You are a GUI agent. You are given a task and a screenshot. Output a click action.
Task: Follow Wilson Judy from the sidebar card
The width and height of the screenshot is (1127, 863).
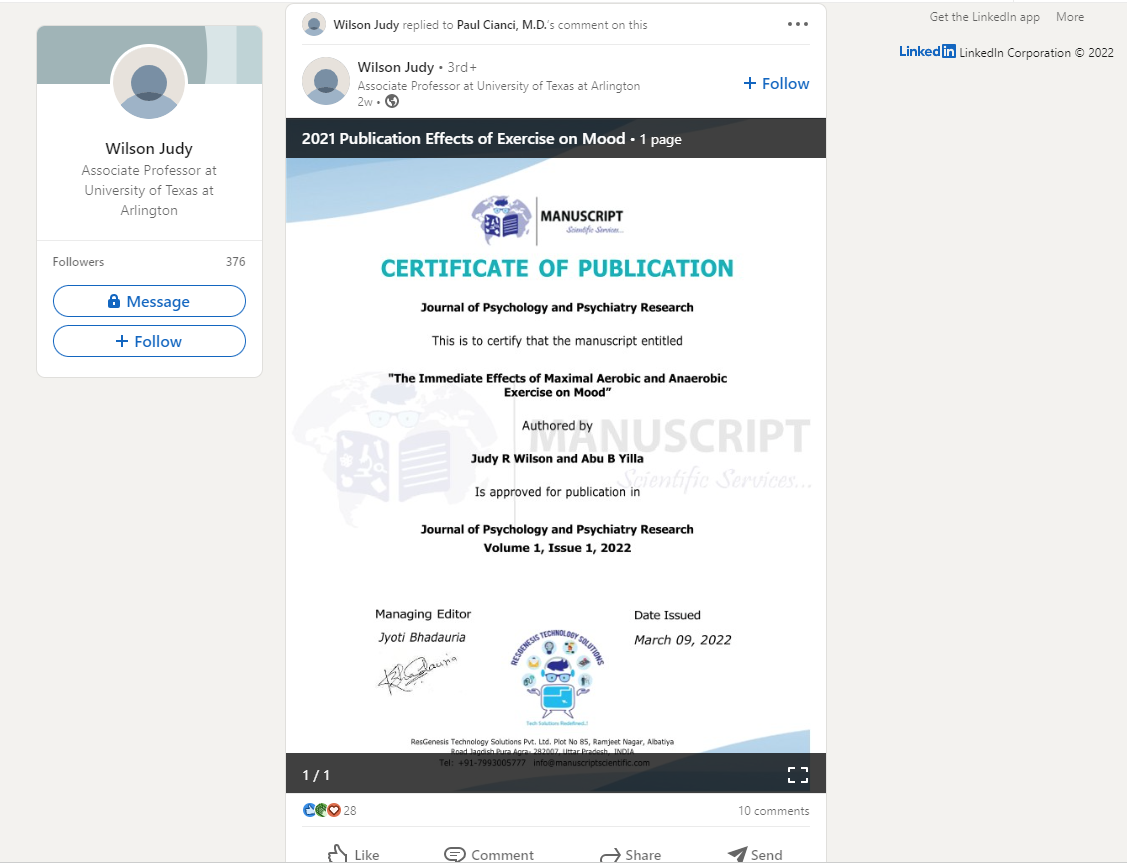tap(150, 341)
